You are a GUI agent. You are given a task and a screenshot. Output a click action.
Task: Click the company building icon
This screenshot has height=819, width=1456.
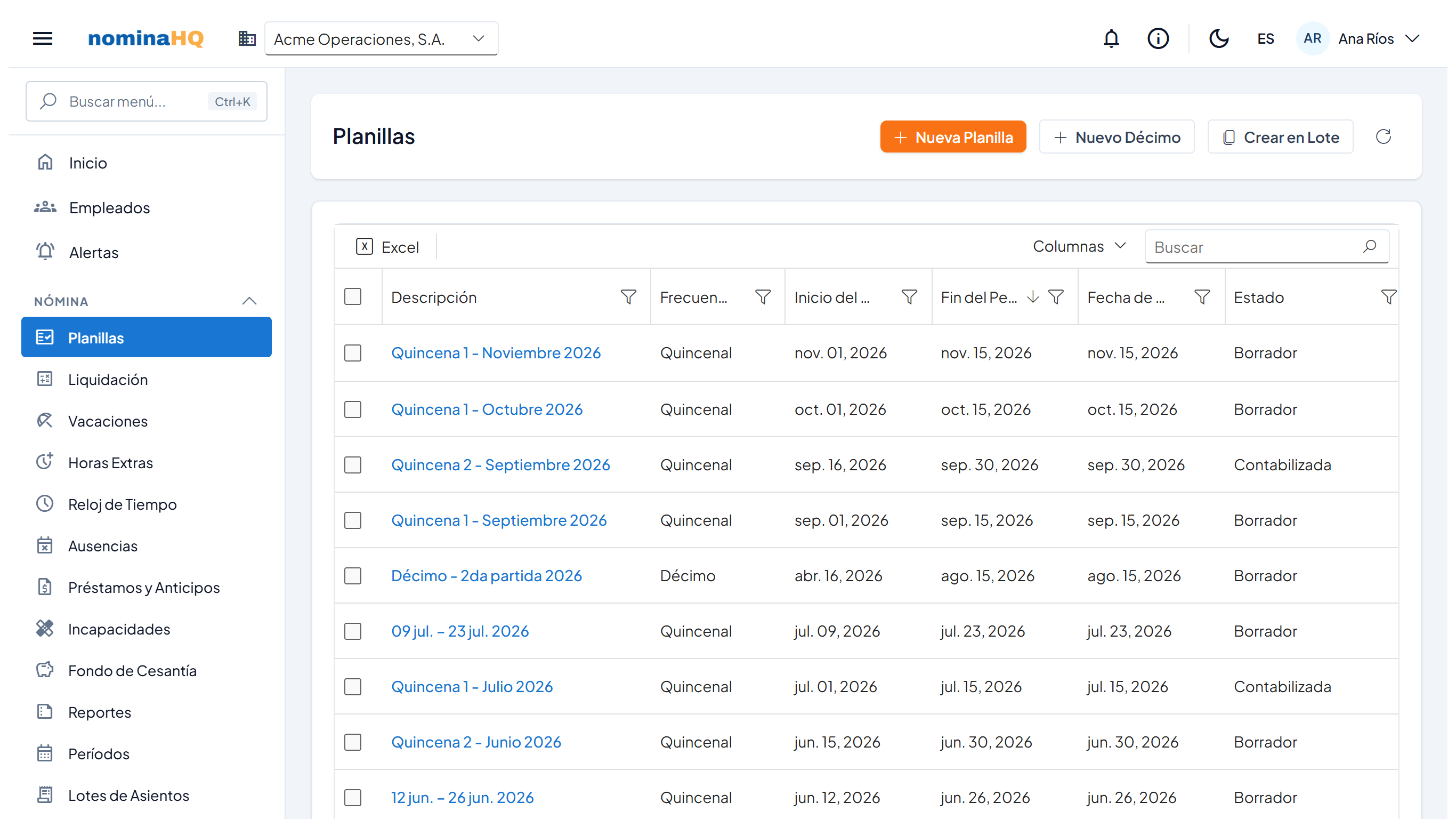(247, 38)
